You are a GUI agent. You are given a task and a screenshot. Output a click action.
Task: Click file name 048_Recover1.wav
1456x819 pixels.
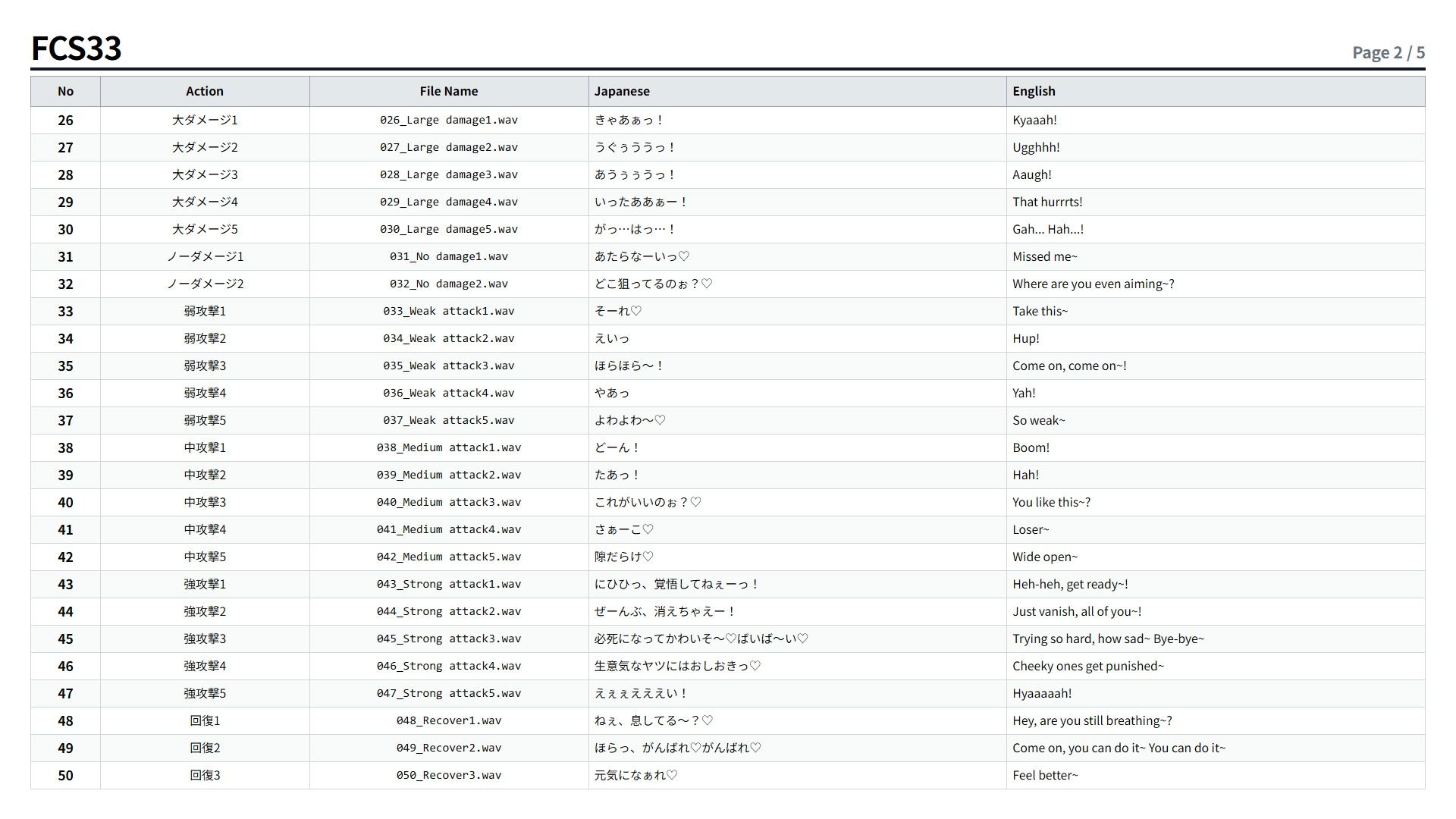pyautogui.click(x=449, y=720)
